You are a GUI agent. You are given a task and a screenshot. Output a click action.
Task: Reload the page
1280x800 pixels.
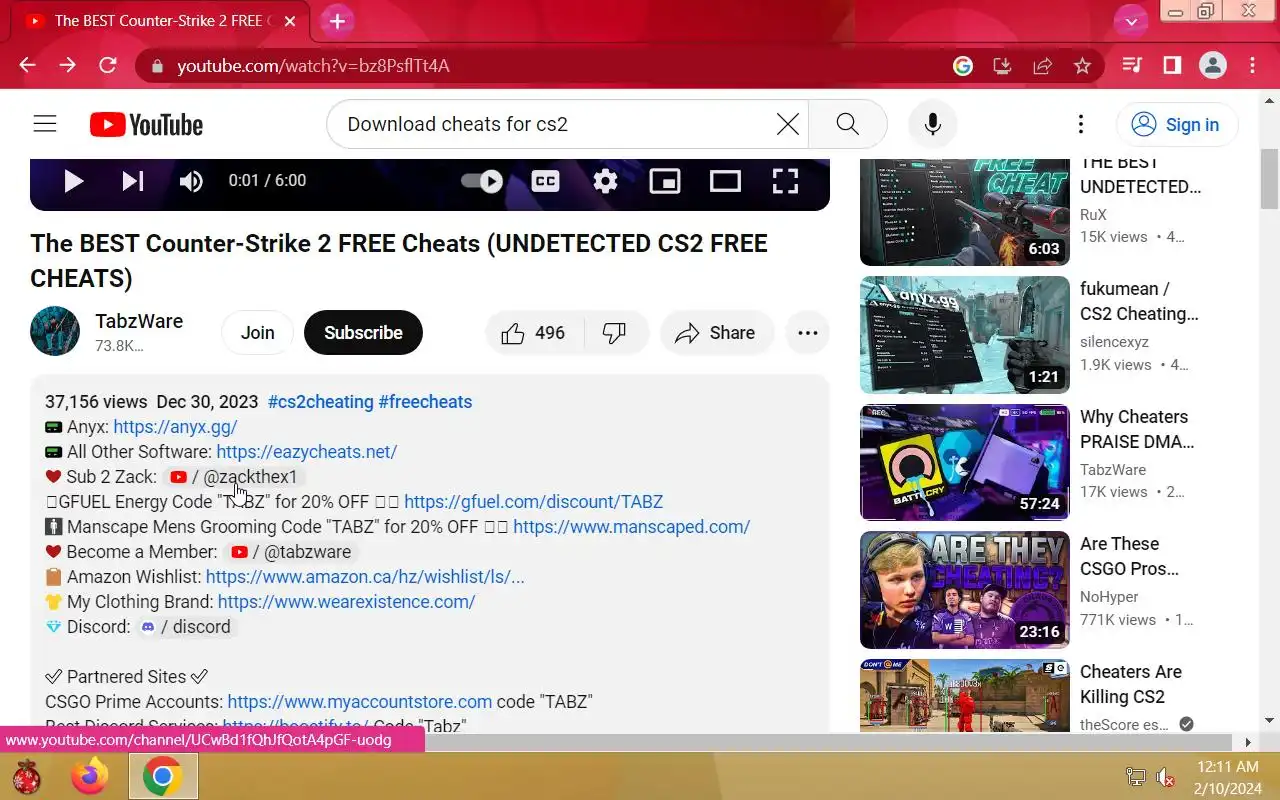pyautogui.click(x=108, y=65)
